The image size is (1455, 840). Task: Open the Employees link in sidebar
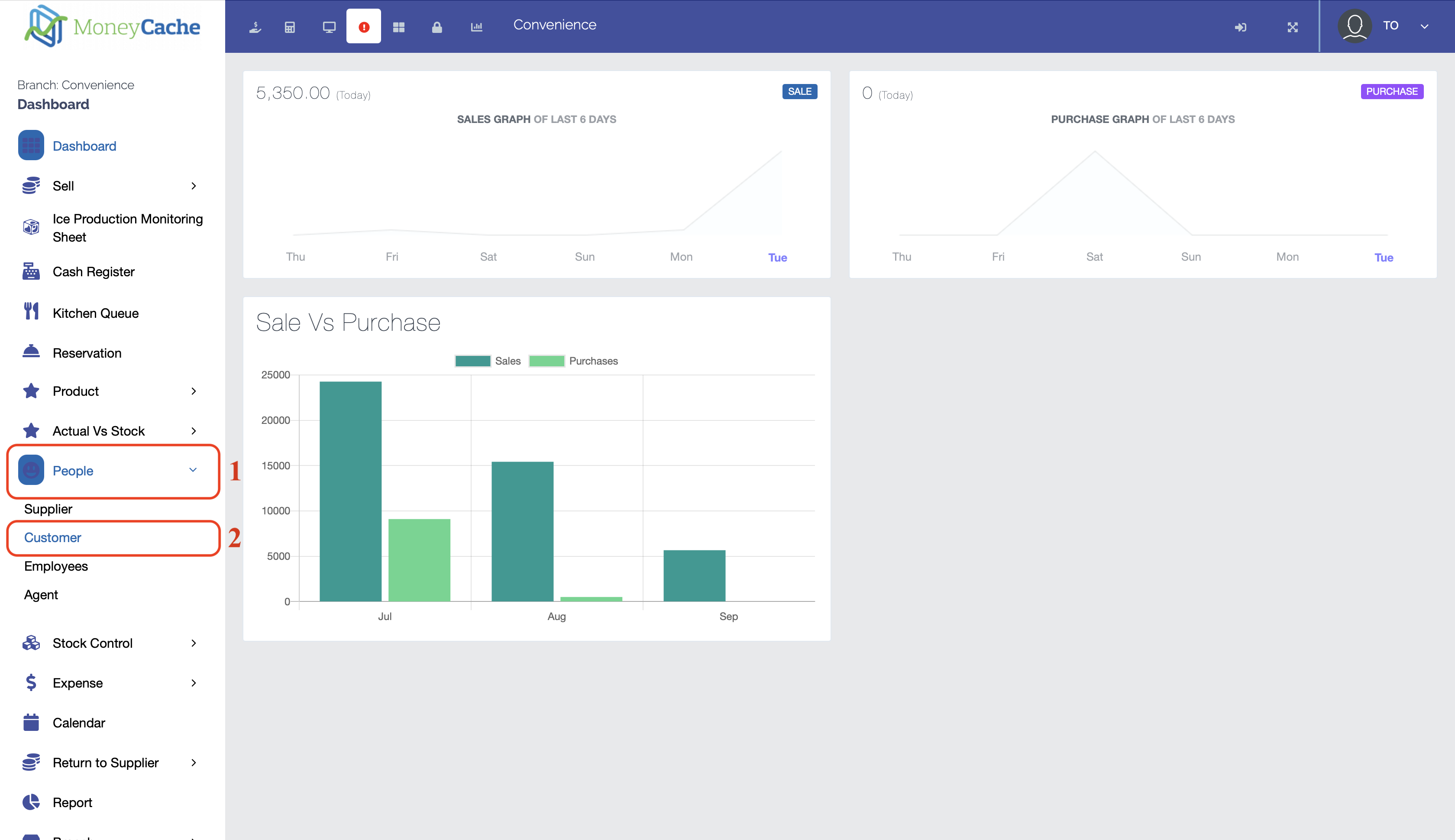coord(56,566)
